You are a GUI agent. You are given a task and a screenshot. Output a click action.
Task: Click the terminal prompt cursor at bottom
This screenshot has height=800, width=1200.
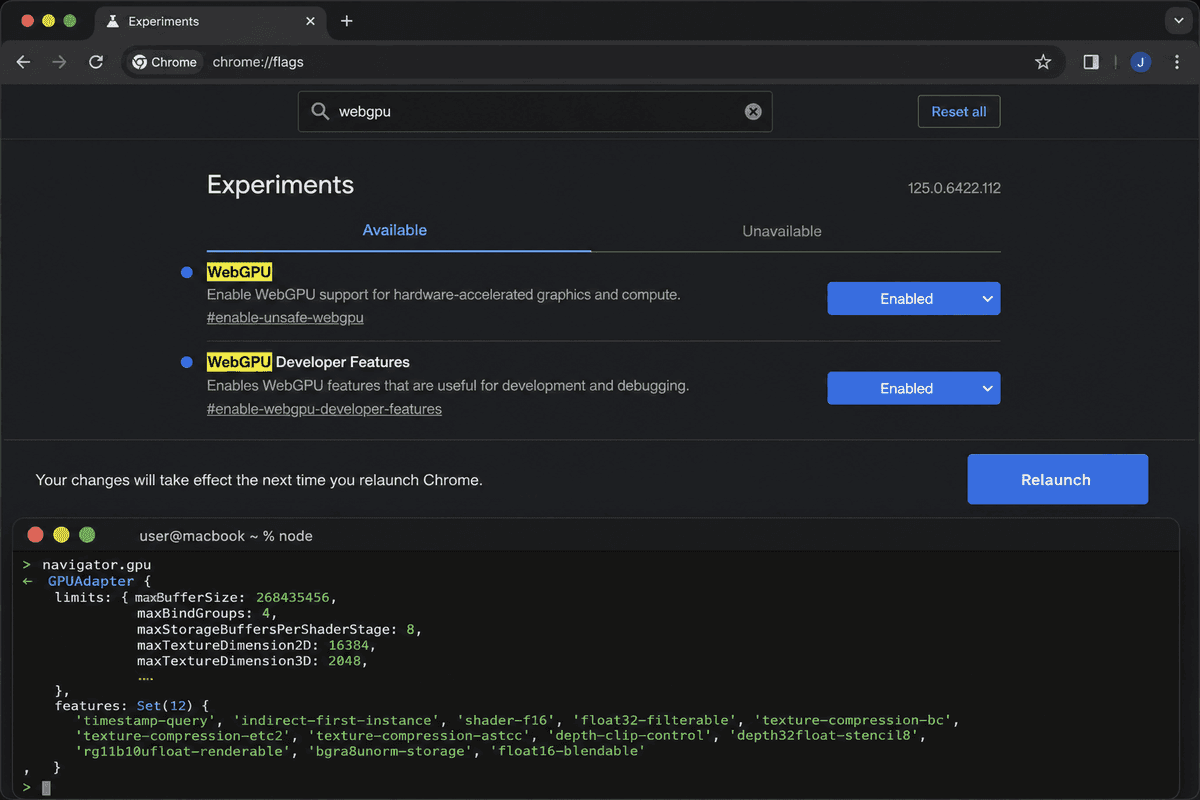click(46, 788)
